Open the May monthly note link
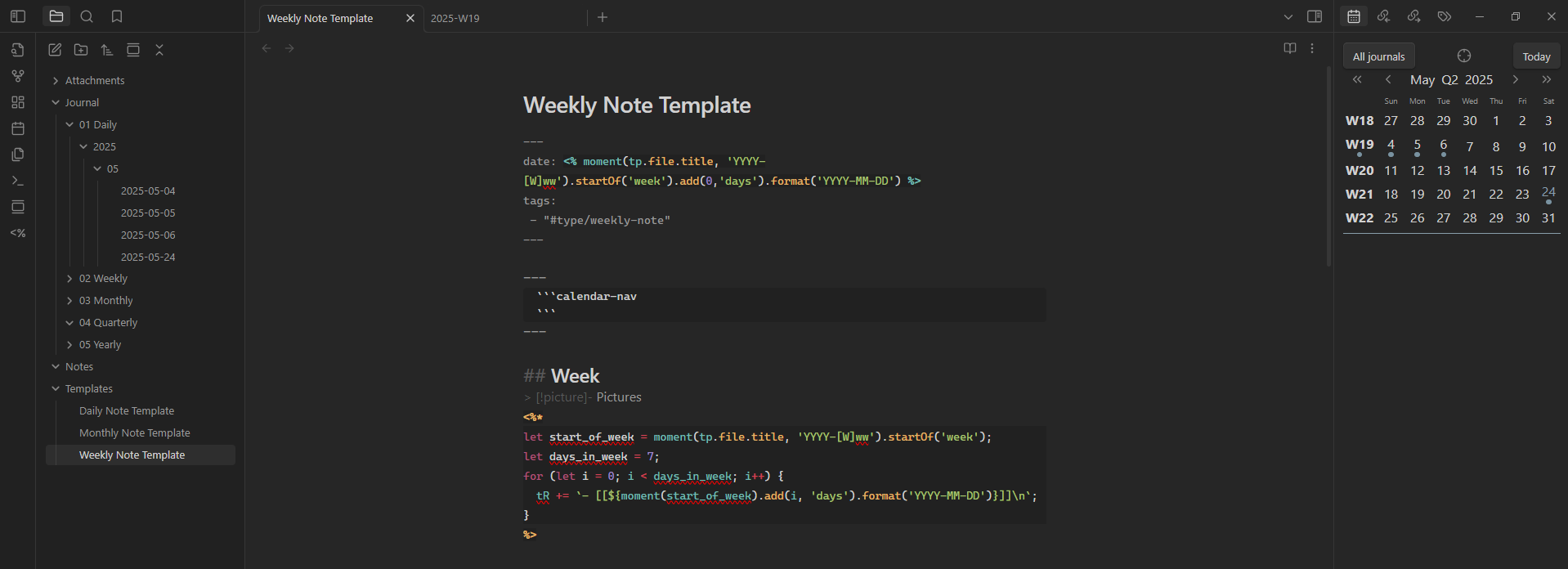 pos(1422,79)
